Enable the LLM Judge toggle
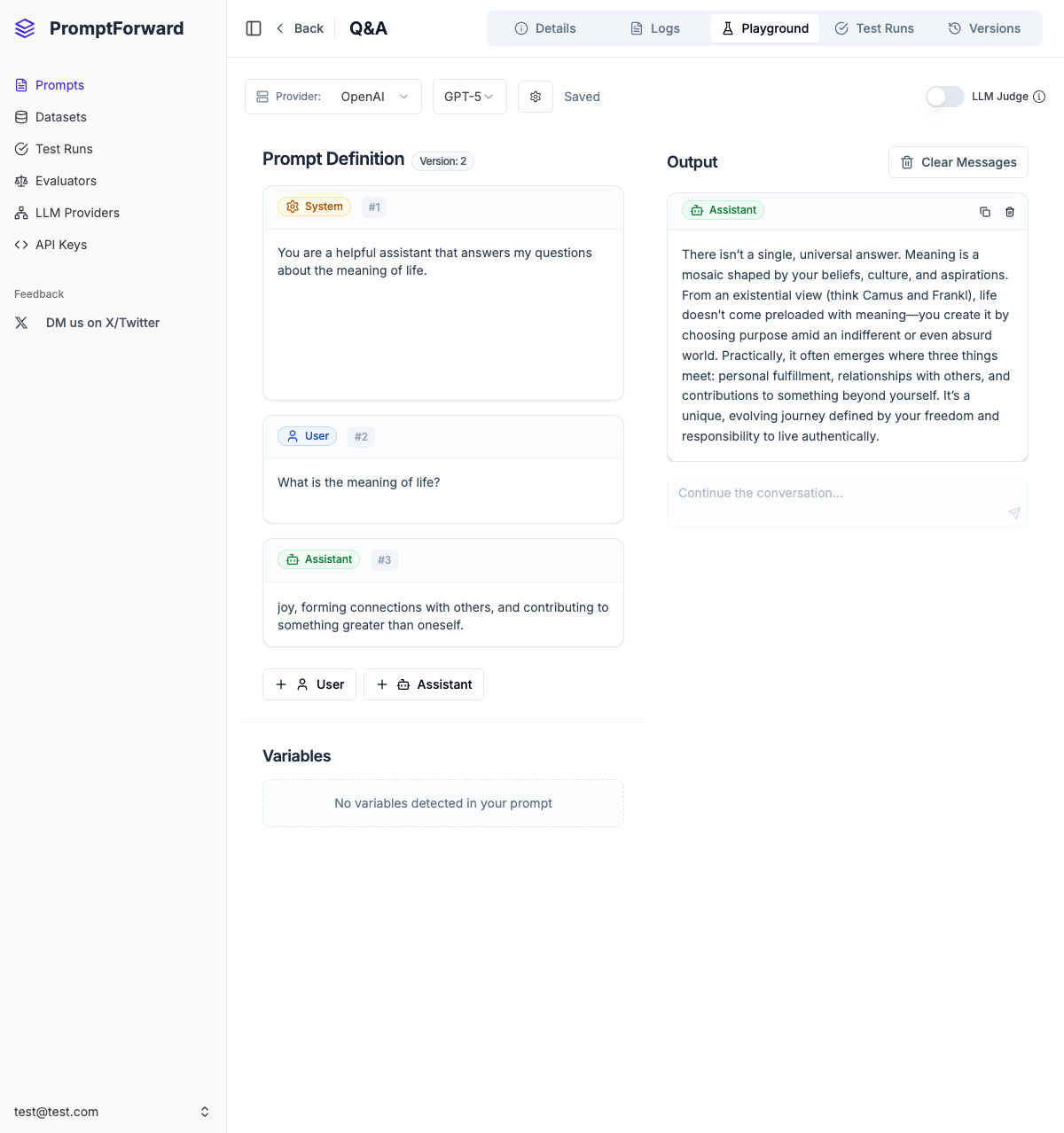Viewport: 1064px width, 1133px height. (x=944, y=97)
